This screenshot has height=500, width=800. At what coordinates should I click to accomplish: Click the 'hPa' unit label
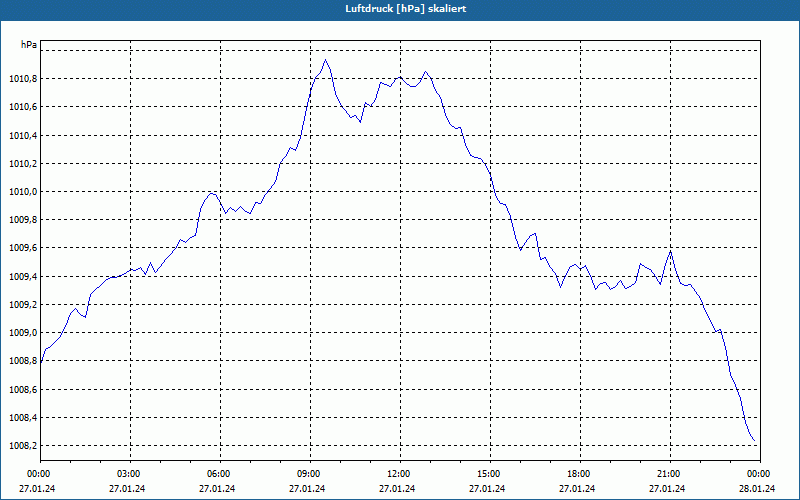(x=29, y=44)
